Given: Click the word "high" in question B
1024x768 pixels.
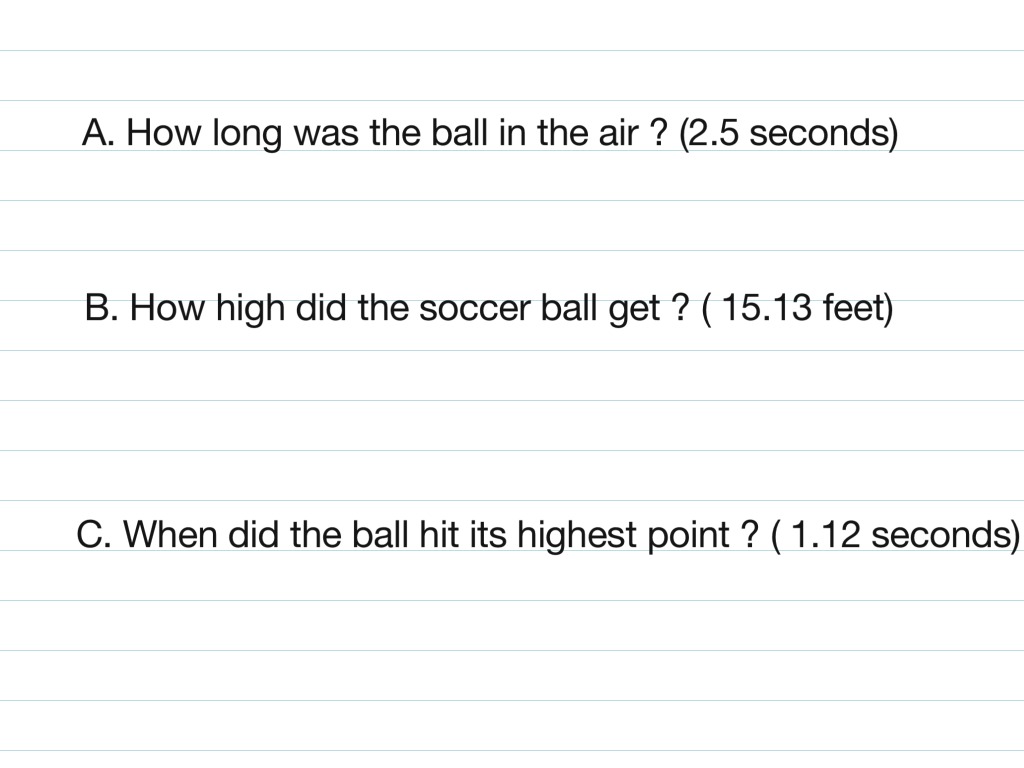Looking at the screenshot, I should (250, 310).
